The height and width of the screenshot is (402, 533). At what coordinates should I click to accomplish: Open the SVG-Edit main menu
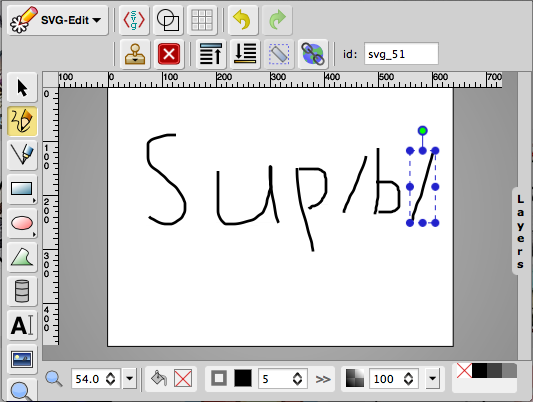[x=57, y=20]
